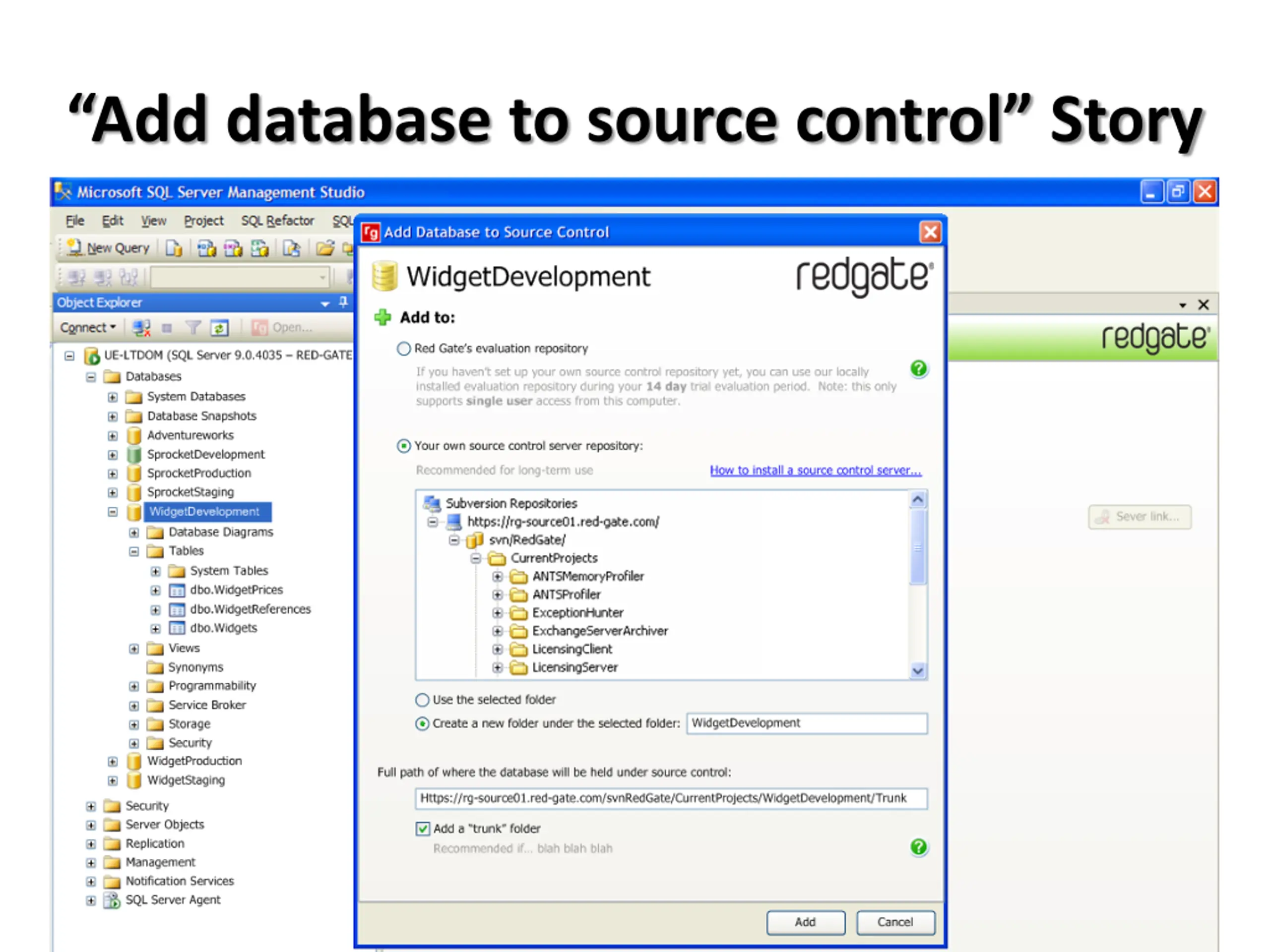Close the Add Database to Source Control dialog

[930, 233]
